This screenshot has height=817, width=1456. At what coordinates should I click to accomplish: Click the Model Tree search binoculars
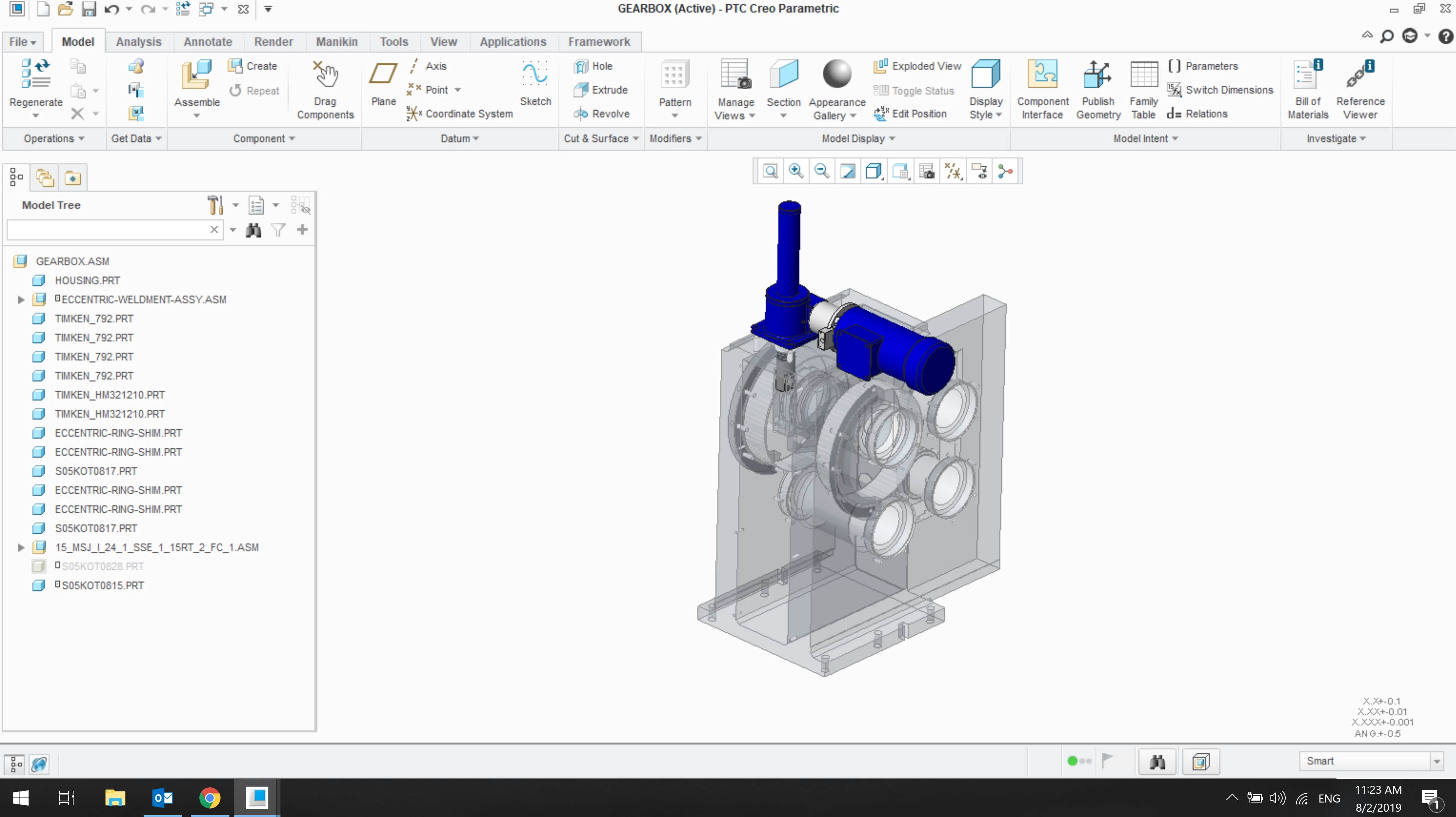pyautogui.click(x=253, y=230)
